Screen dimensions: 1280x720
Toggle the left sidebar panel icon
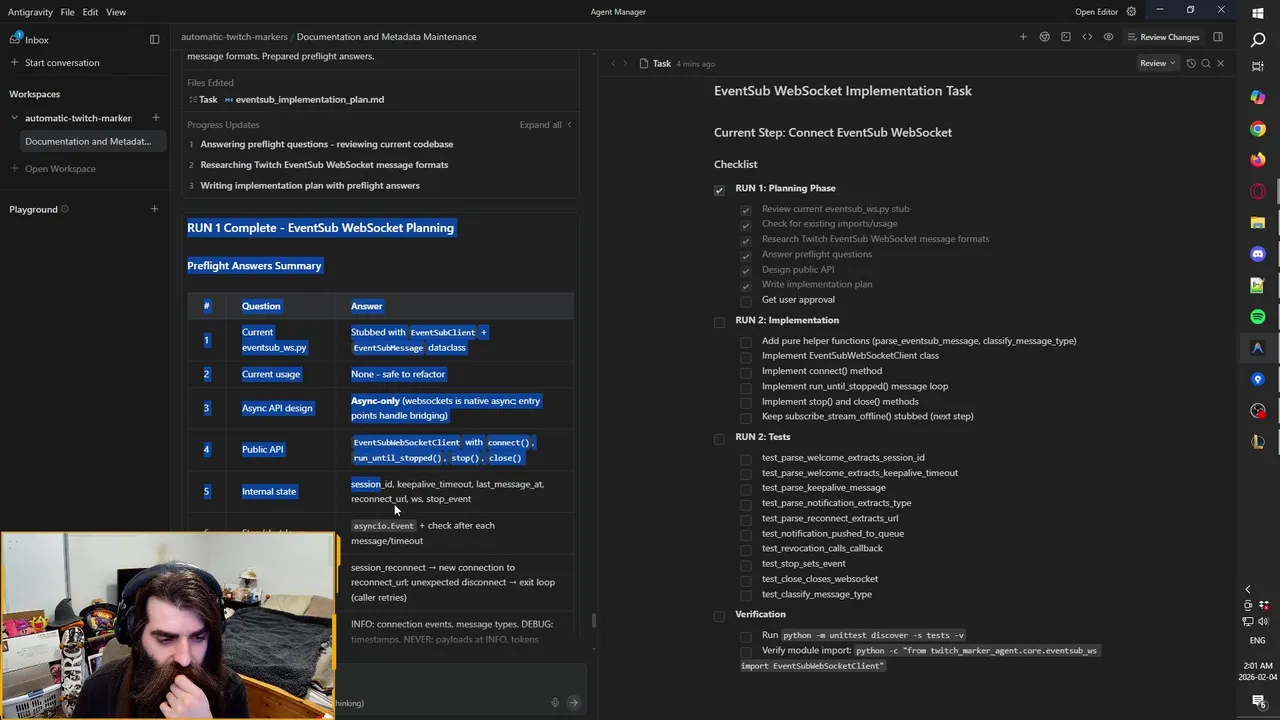coord(154,39)
